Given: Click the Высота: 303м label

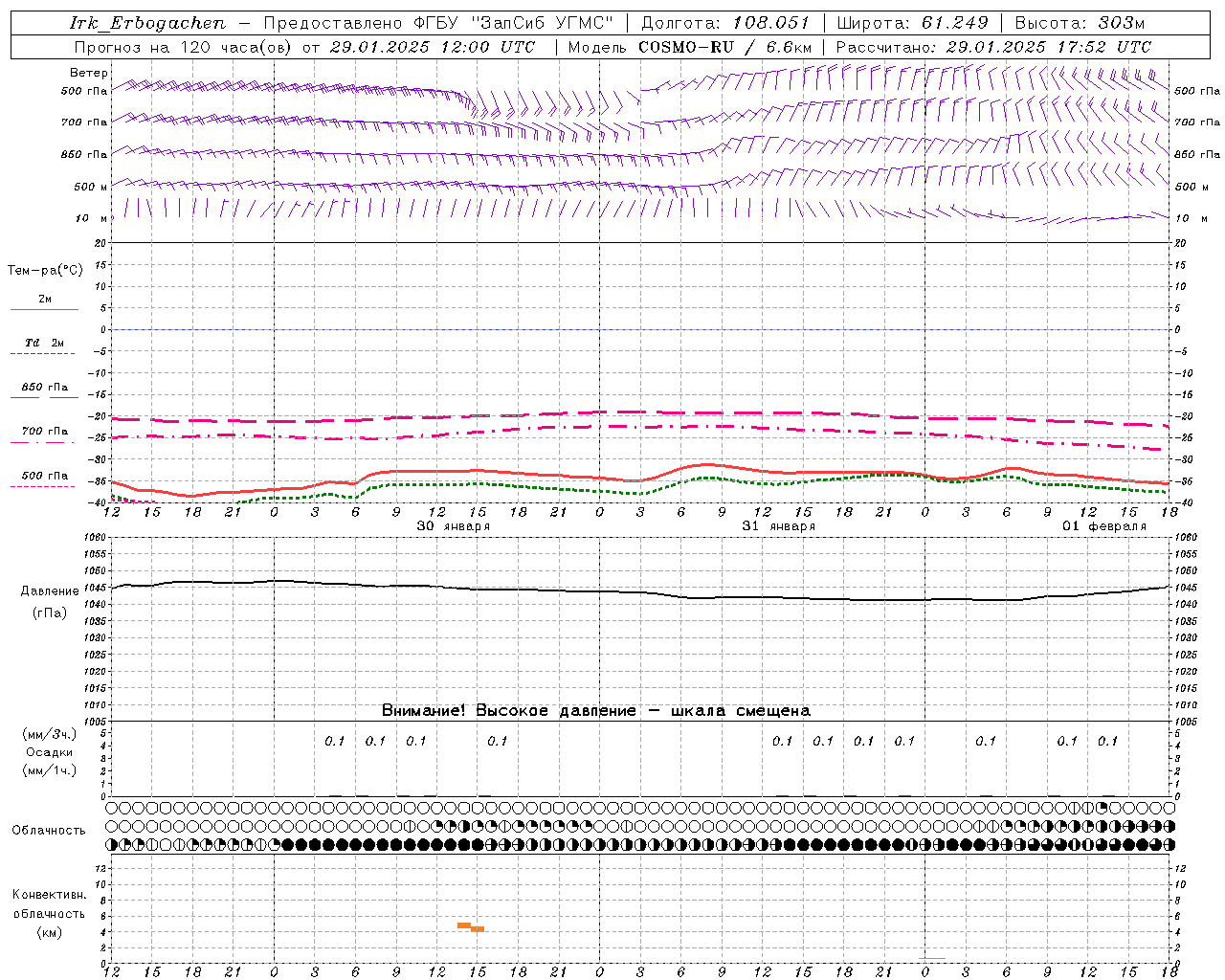Looking at the screenshot, I should [x=1080, y=23].
